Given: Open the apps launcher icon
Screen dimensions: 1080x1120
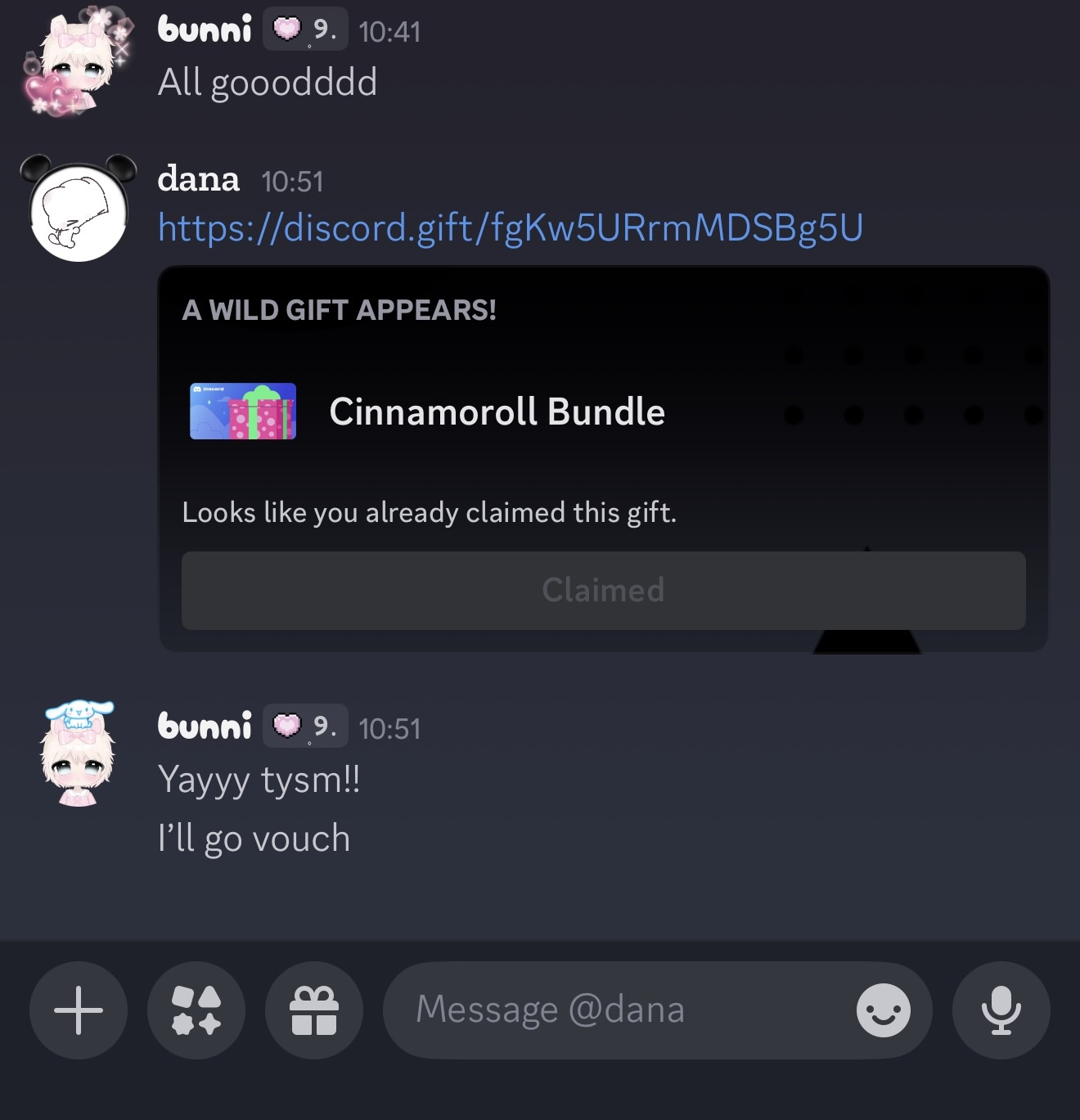Looking at the screenshot, I should pyautogui.click(x=196, y=1010).
